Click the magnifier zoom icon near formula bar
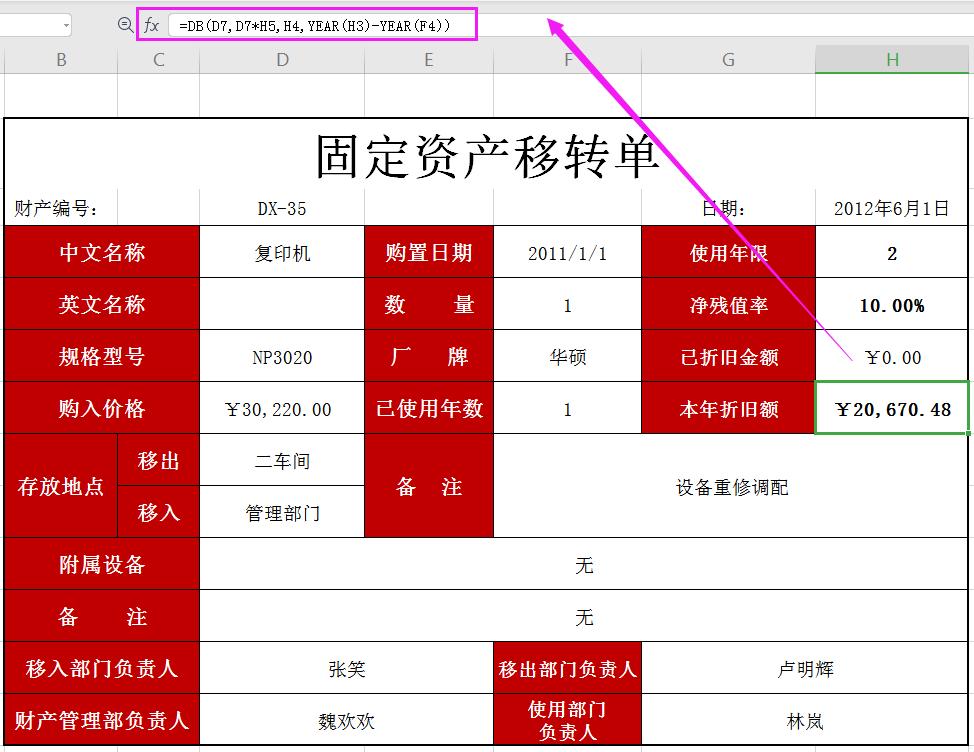This screenshot has height=752, width=974. pyautogui.click(x=123, y=23)
